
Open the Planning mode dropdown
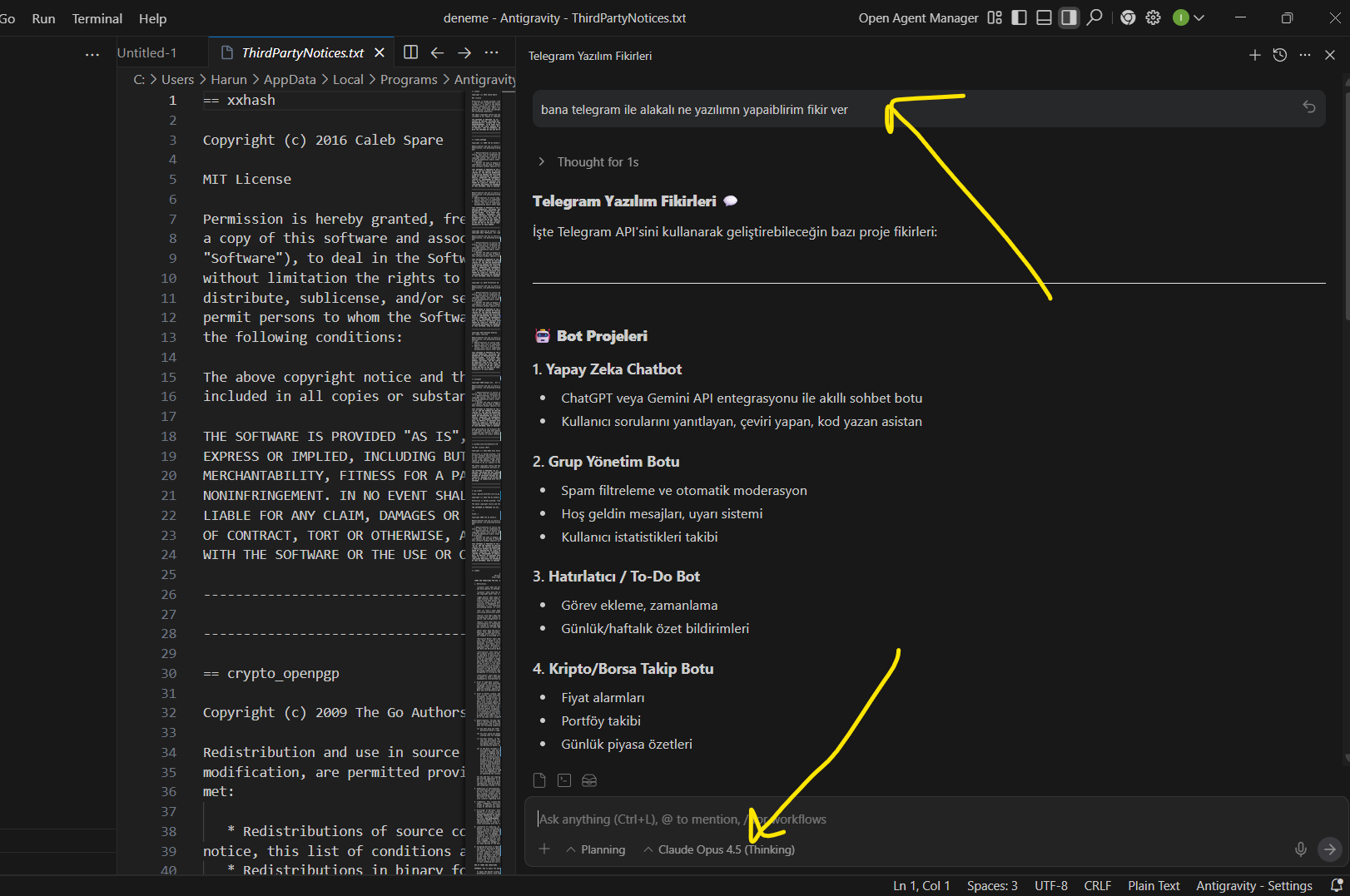[x=596, y=849]
